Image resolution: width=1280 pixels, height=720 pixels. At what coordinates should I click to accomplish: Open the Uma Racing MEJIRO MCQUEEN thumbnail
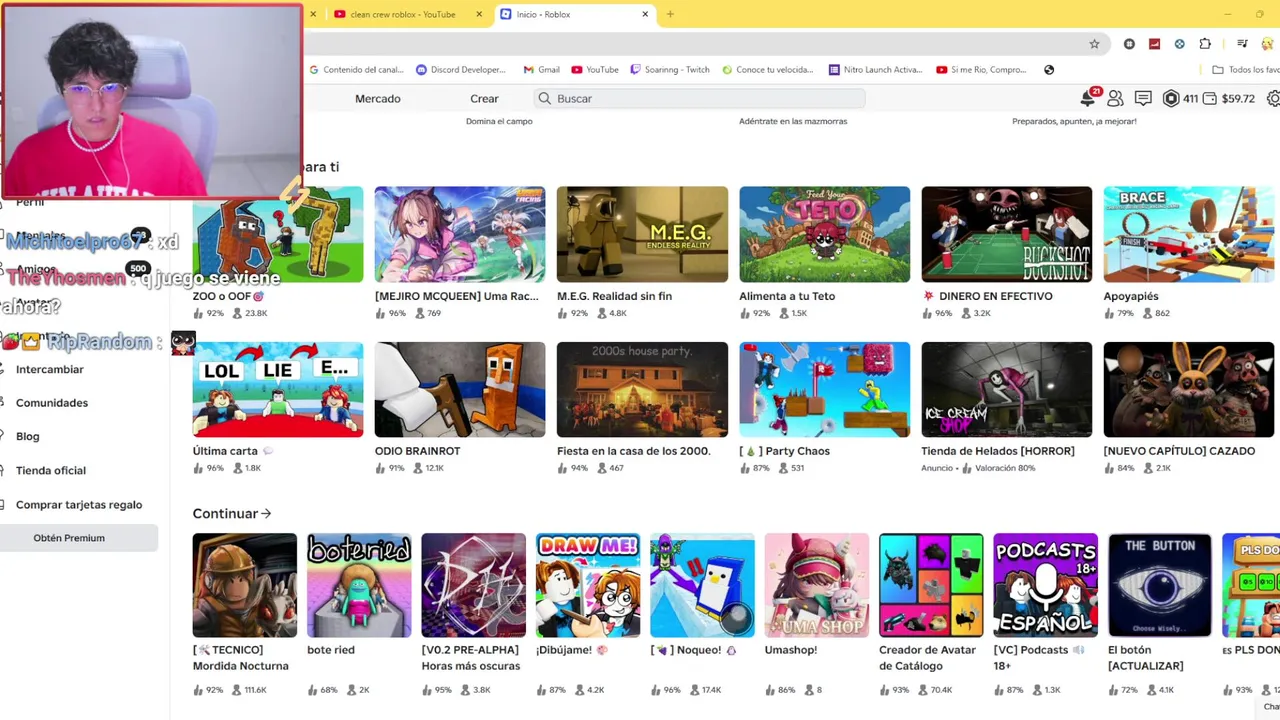(x=460, y=234)
